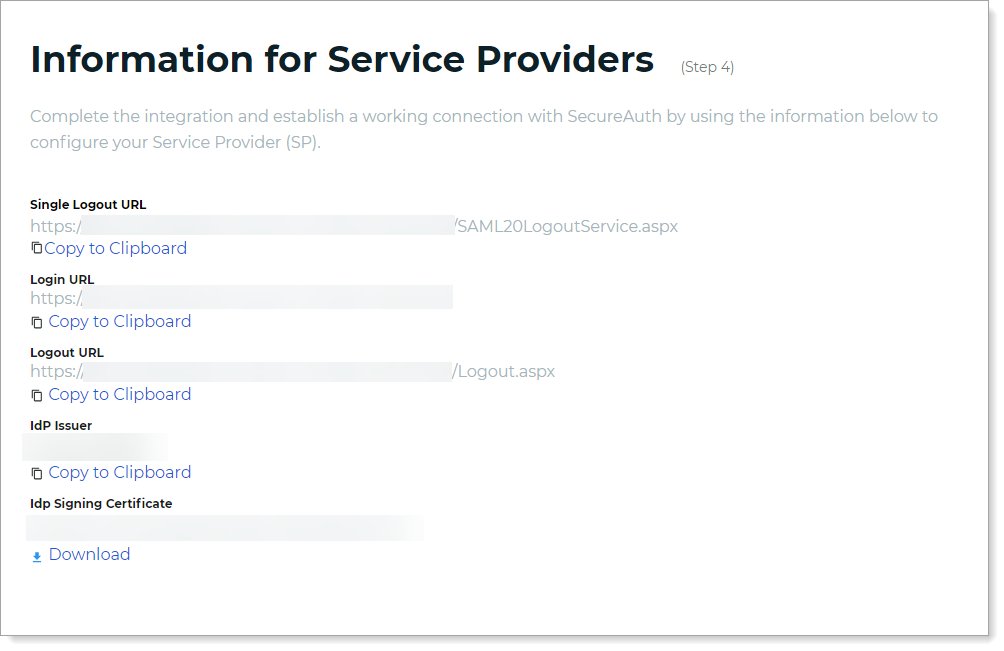
Task: Click the download arrow icon for signing certificate
Action: pyautogui.click(x=37, y=556)
